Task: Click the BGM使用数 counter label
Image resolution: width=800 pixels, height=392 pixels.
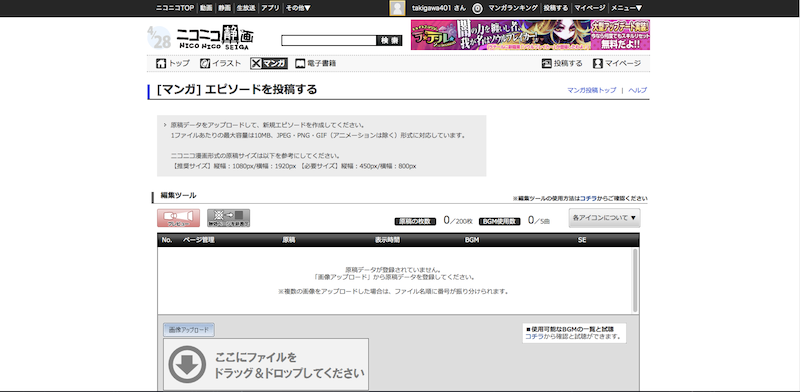Action: point(499,222)
